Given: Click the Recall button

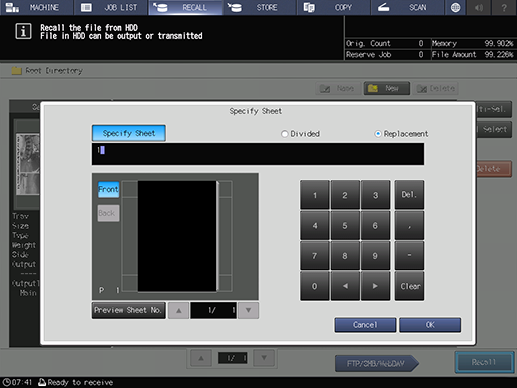Looking at the screenshot, I should tap(484, 362).
